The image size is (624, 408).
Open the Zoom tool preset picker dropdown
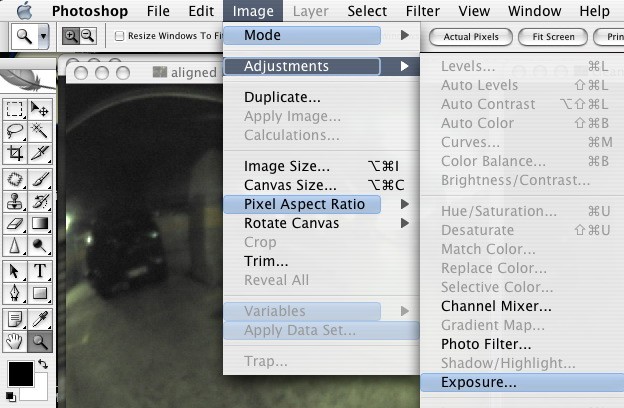(x=43, y=36)
